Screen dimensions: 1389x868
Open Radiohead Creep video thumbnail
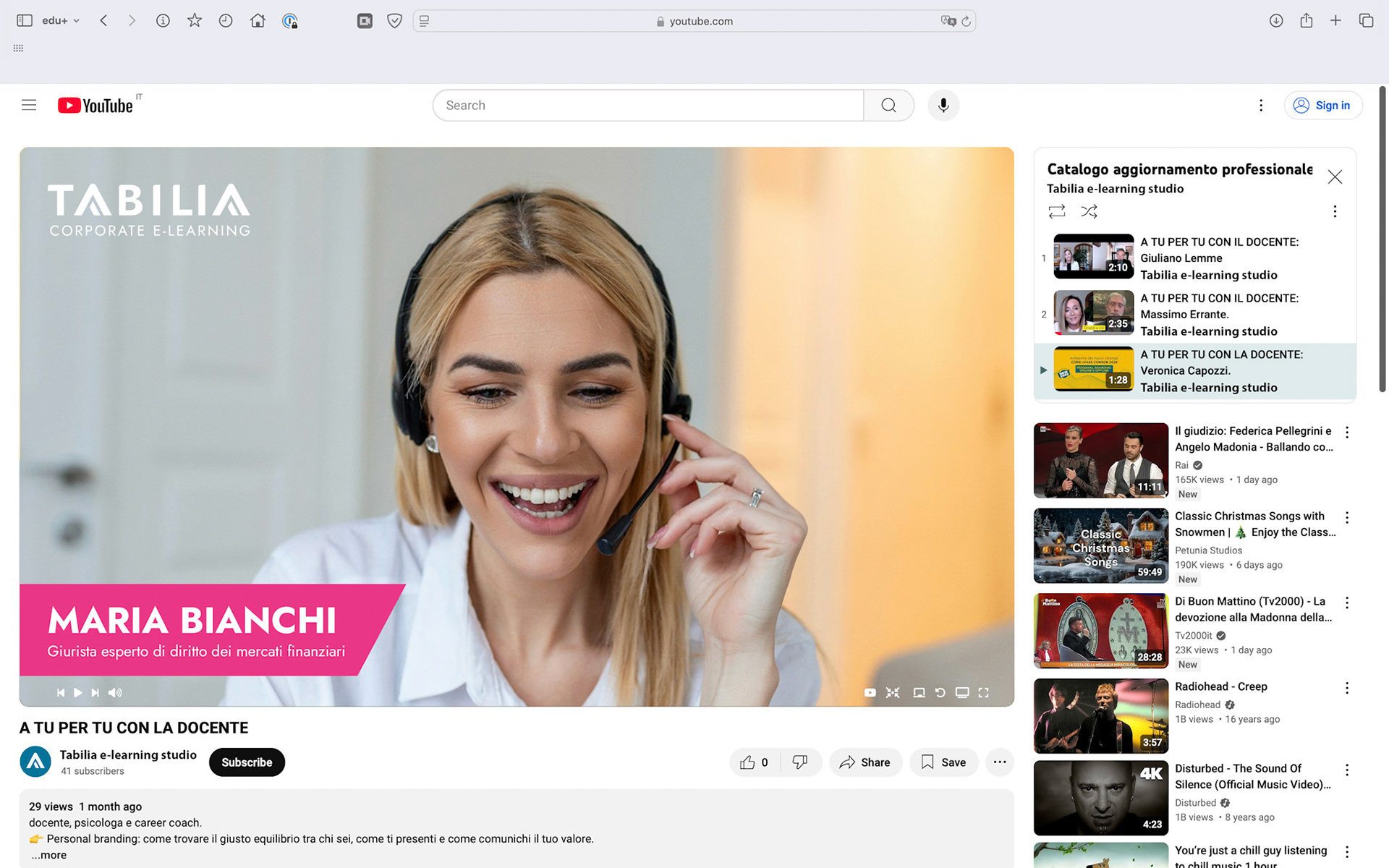[1100, 716]
